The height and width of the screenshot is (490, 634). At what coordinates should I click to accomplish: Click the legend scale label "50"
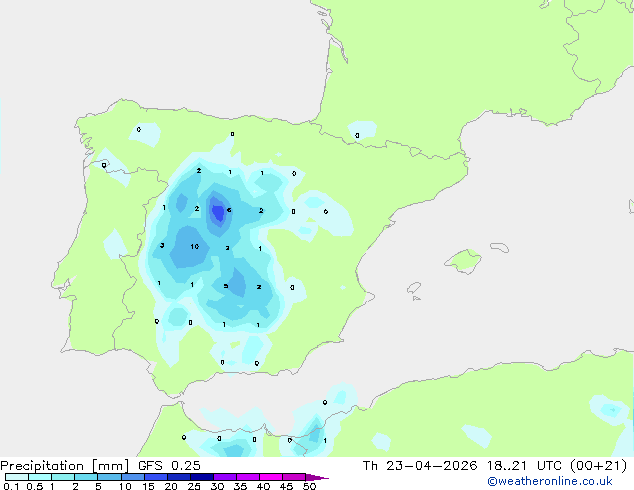click(x=309, y=486)
